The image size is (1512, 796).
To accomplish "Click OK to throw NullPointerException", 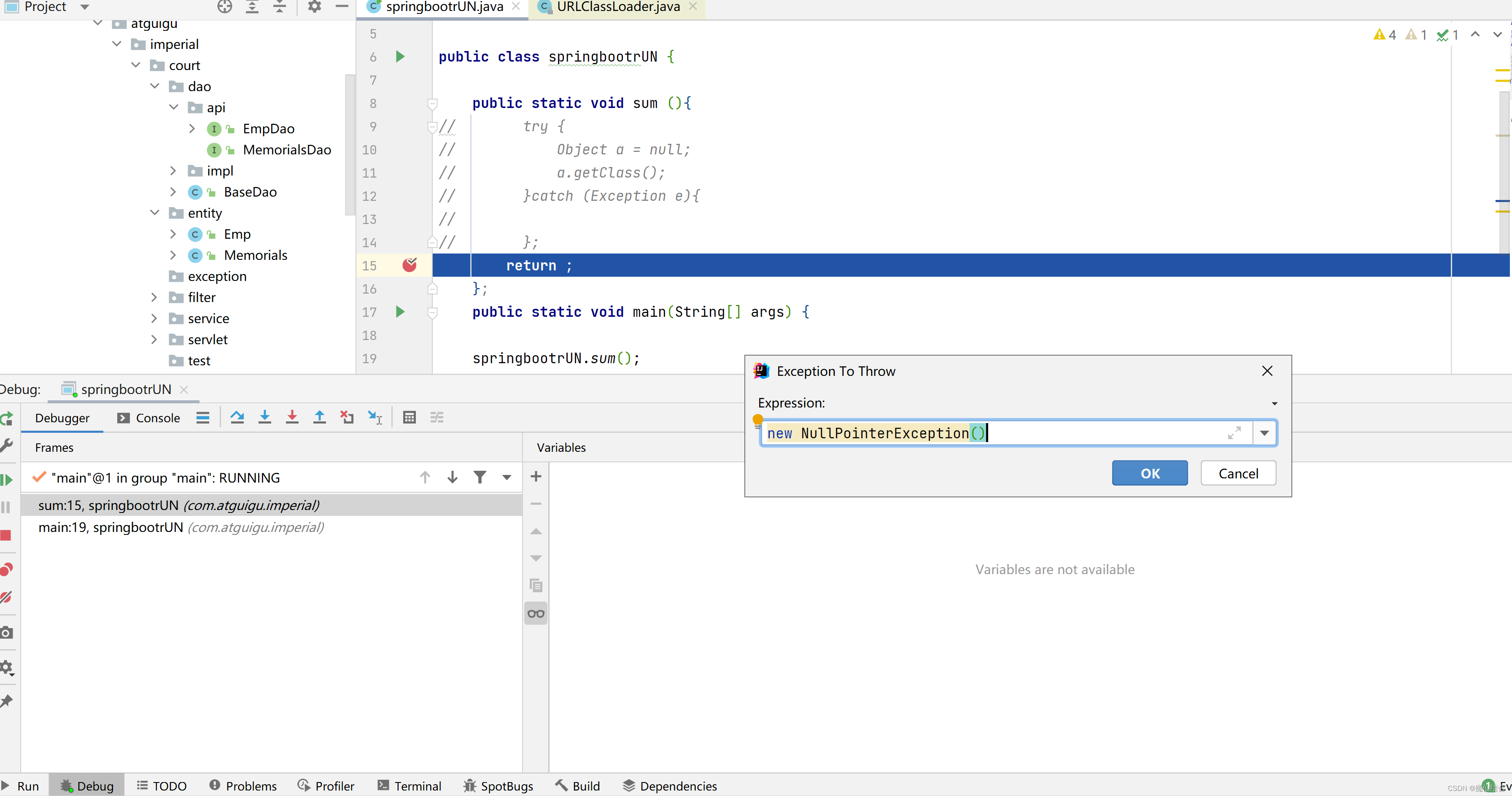I will tap(1150, 472).
